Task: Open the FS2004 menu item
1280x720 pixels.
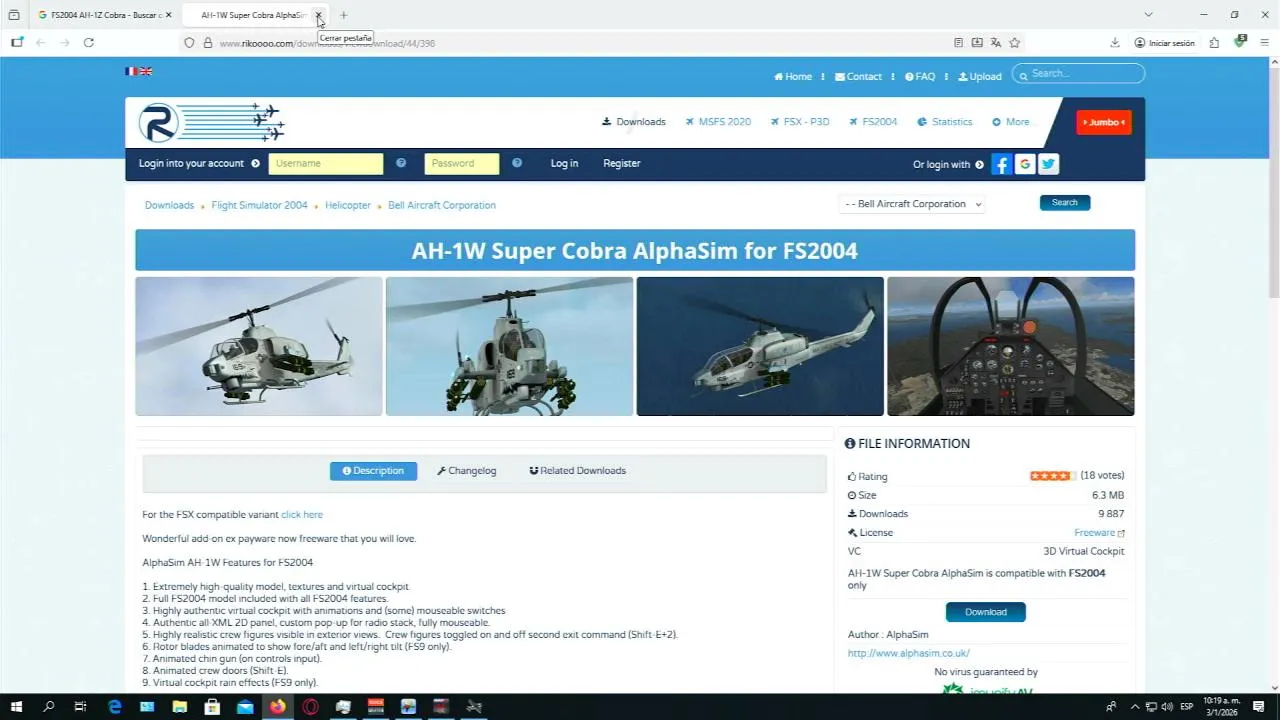Action: [x=873, y=122]
